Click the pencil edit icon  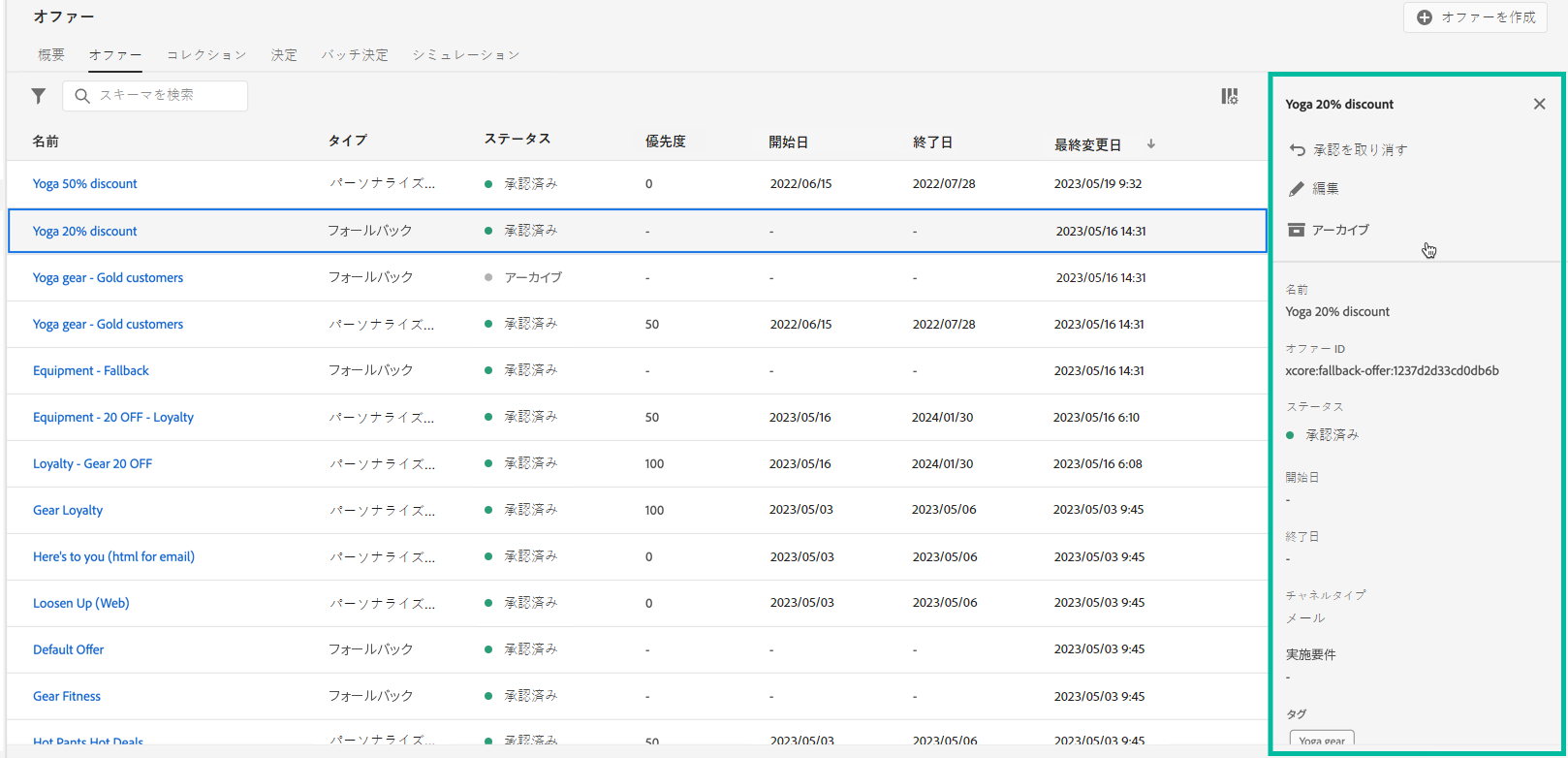coord(1297,189)
